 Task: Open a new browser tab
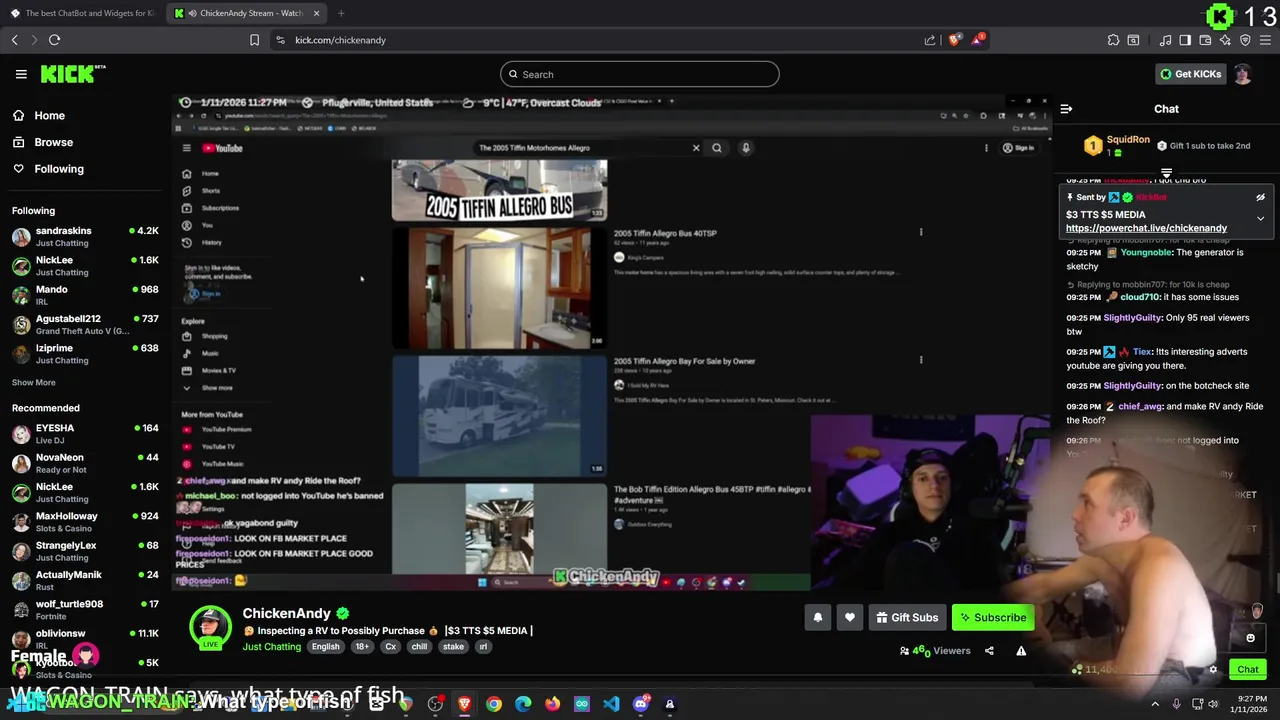point(341,13)
